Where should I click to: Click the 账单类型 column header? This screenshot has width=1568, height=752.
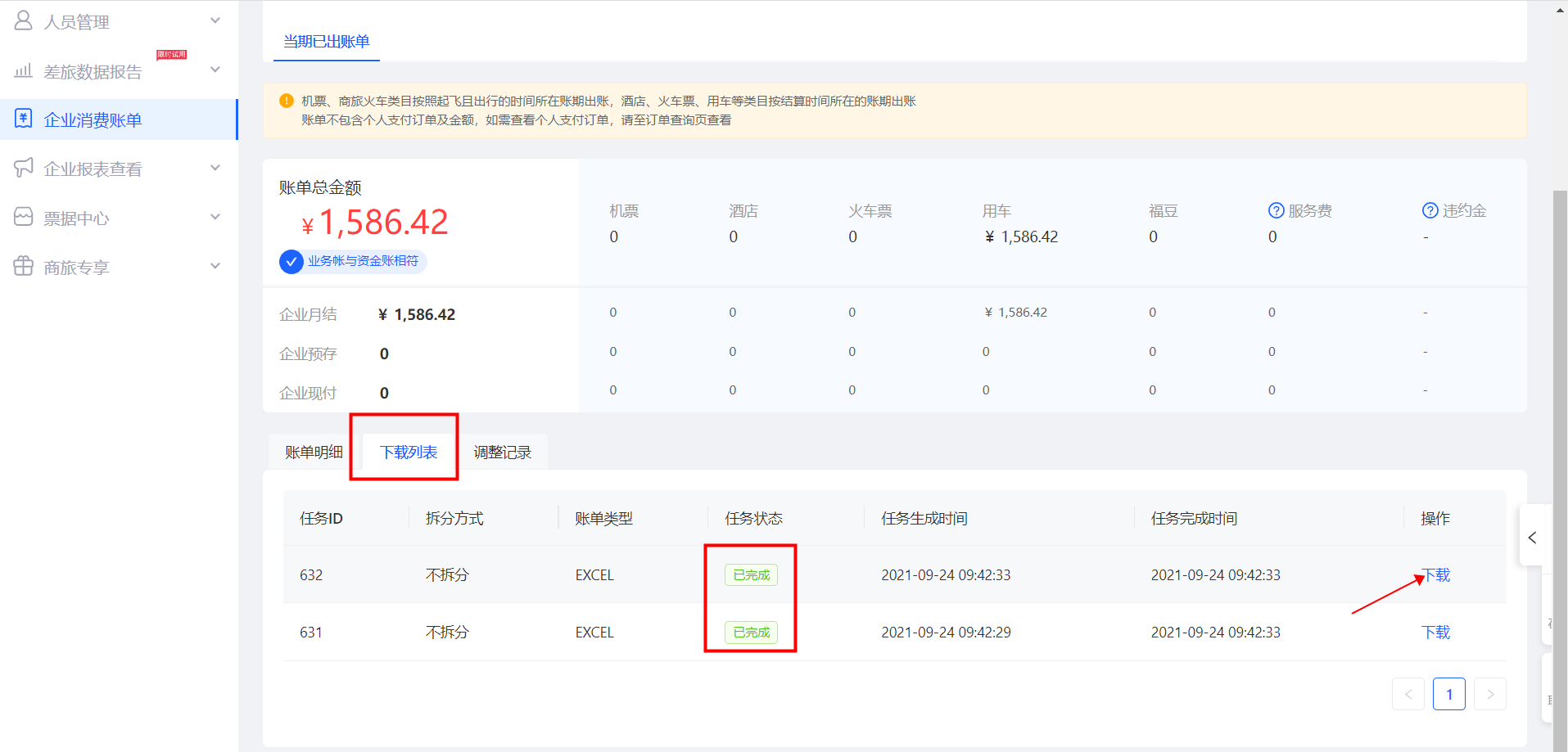603,518
